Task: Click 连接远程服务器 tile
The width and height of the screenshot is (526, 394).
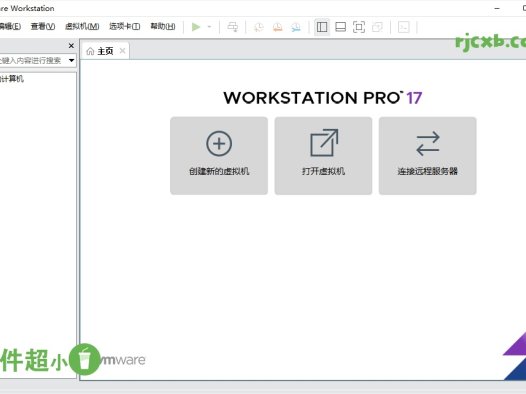Action: (428, 156)
